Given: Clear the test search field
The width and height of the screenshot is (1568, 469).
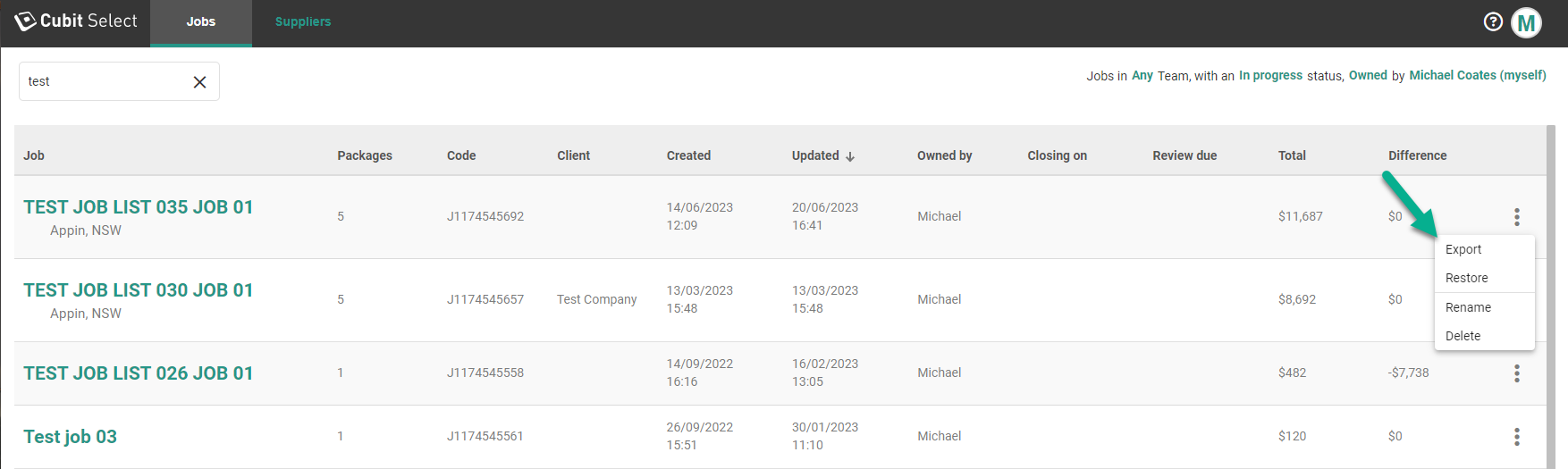Looking at the screenshot, I should [199, 82].
